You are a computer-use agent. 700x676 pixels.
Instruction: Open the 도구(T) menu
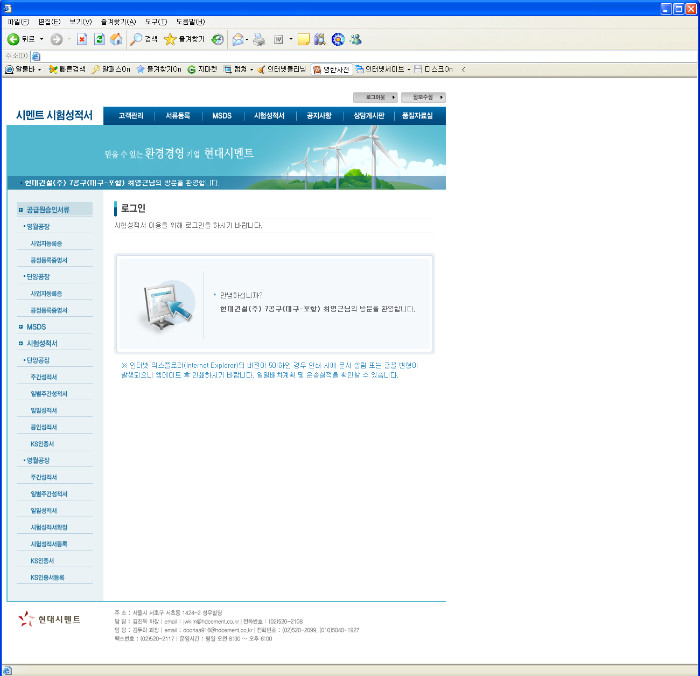click(x=156, y=22)
